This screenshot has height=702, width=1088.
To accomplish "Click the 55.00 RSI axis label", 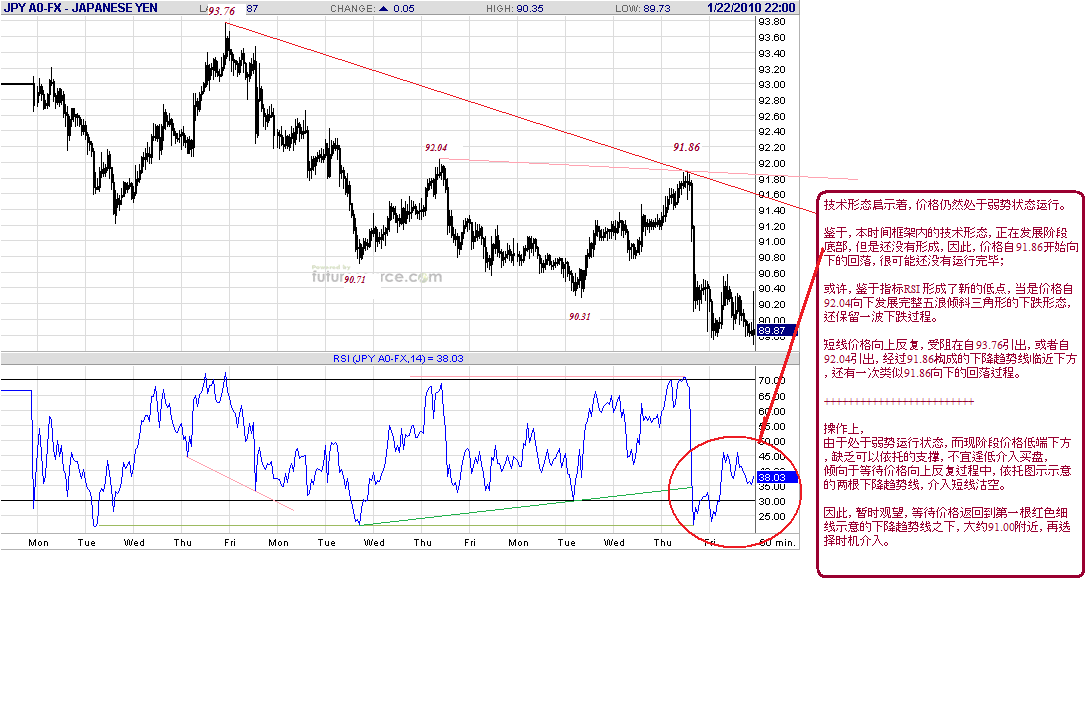I will click(772, 426).
